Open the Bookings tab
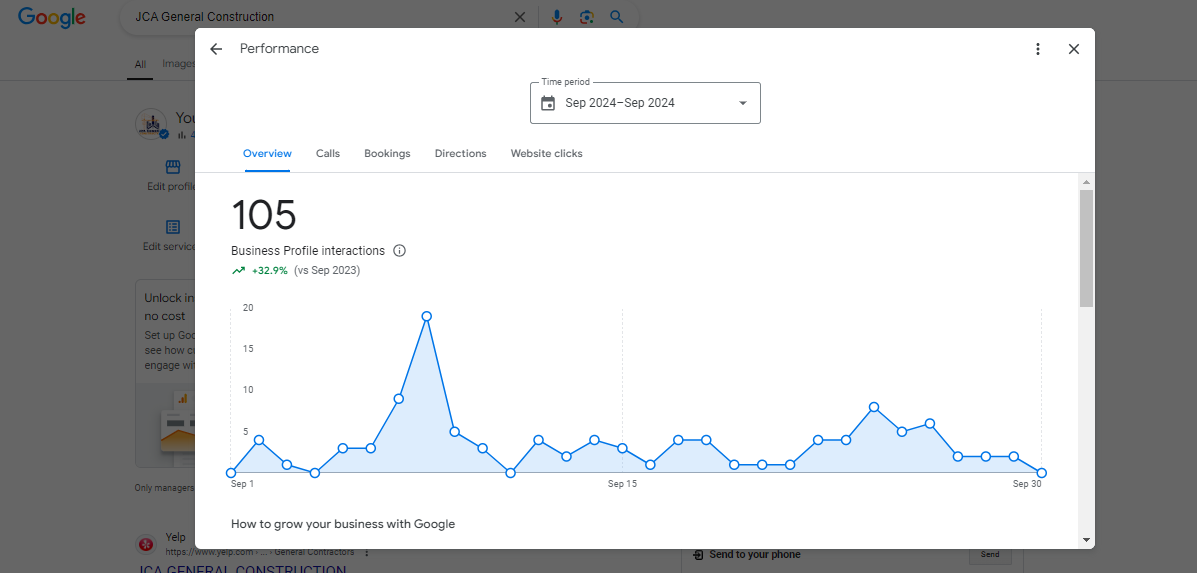This screenshot has width=1197, height=573. point(387,153)
